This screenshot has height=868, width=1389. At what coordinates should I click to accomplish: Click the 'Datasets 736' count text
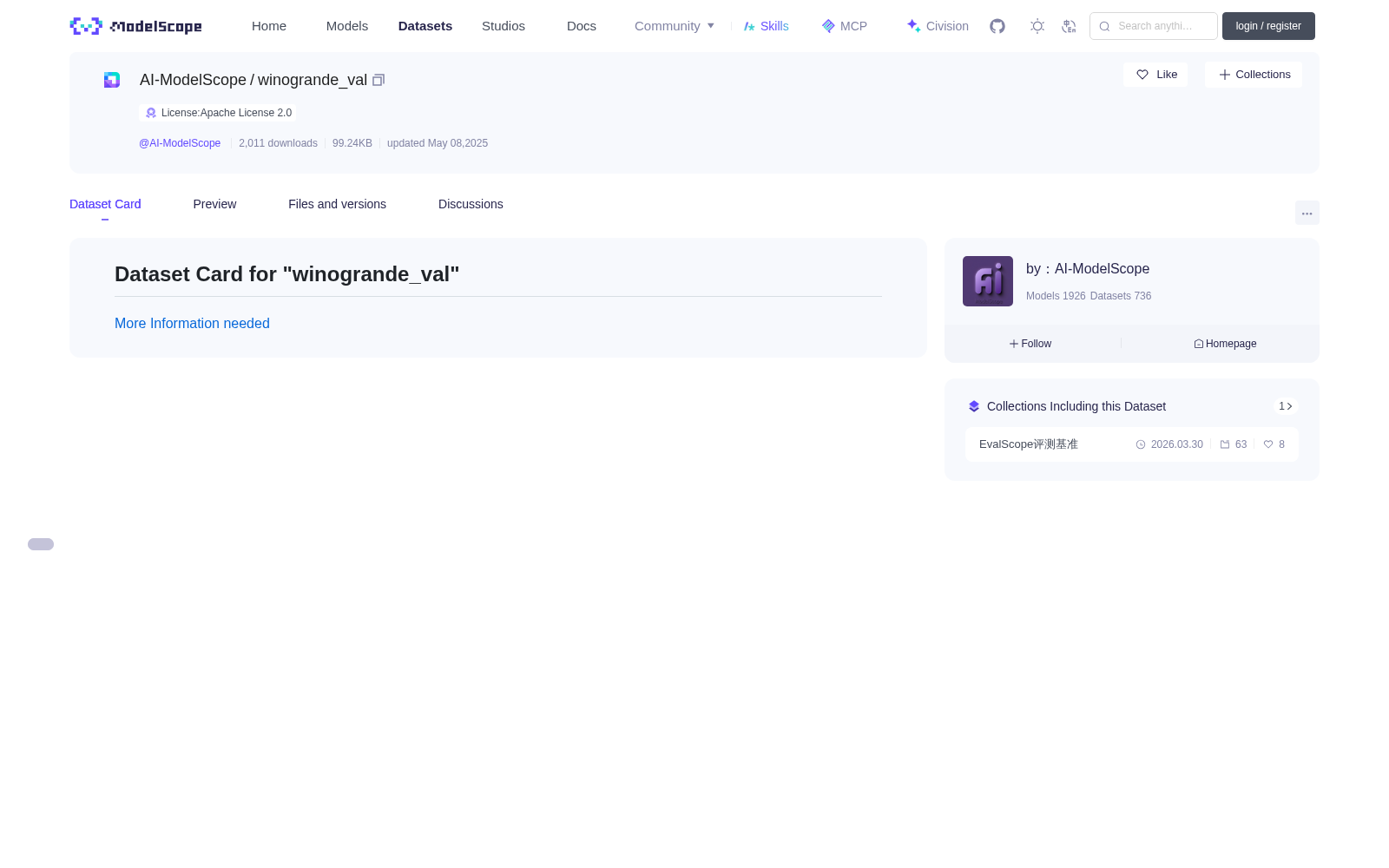tap(1121, 296)
